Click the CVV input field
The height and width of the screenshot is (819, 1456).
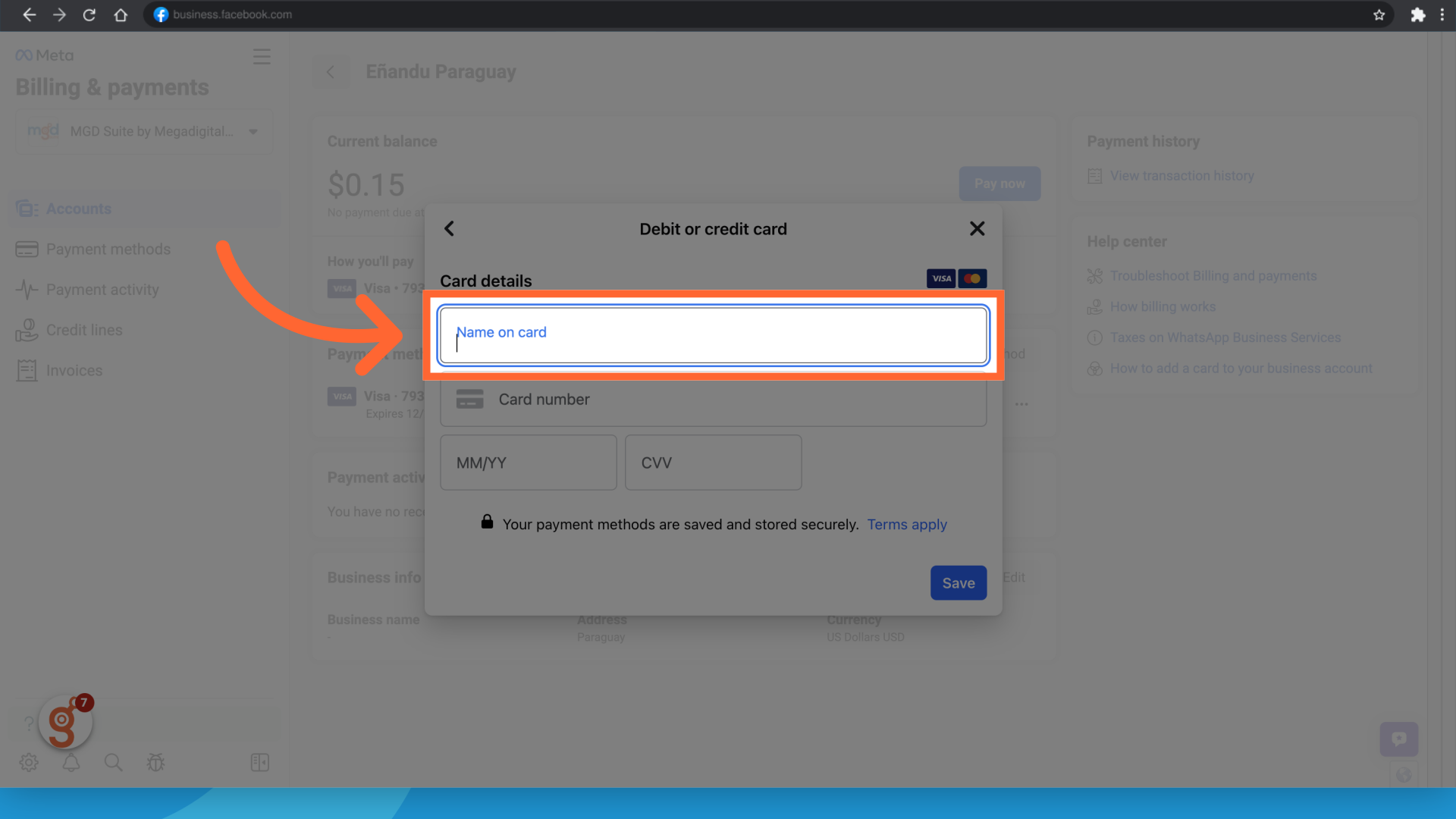(713, 463)
